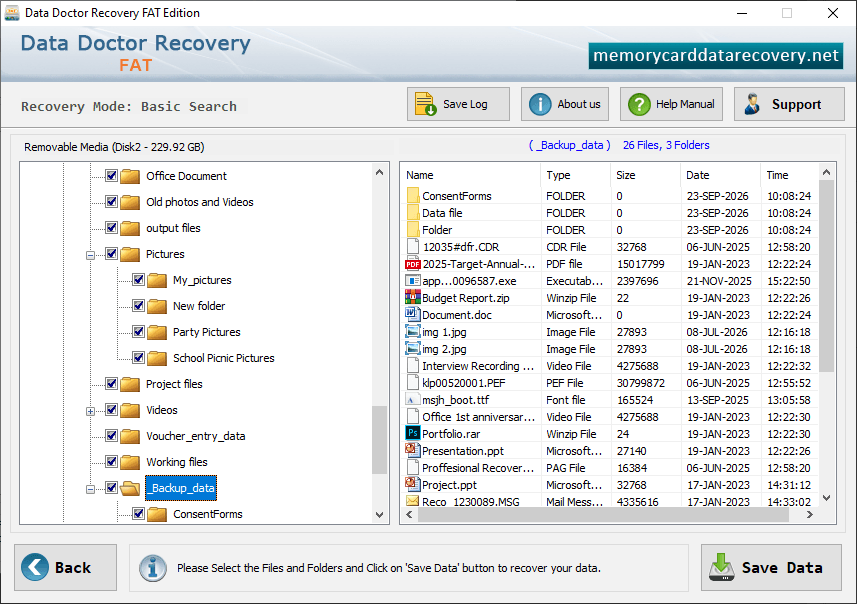Click the folder tree scroll up arrow
Image resolution: width=857 pixels, height=604 pixels.
(x=379, y=172)
